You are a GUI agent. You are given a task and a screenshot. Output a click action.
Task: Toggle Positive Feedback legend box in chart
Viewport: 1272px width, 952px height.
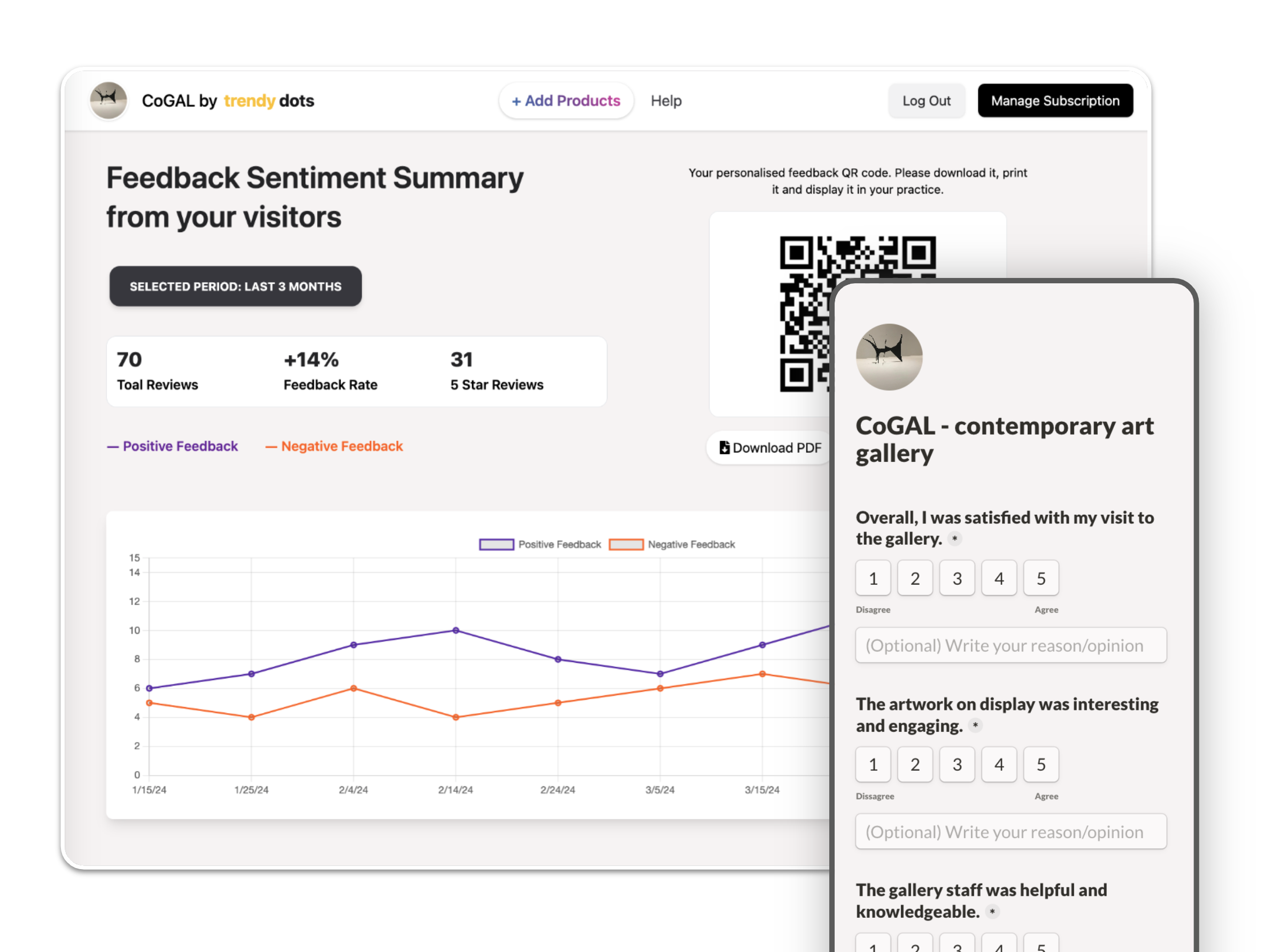pos(496,544)
